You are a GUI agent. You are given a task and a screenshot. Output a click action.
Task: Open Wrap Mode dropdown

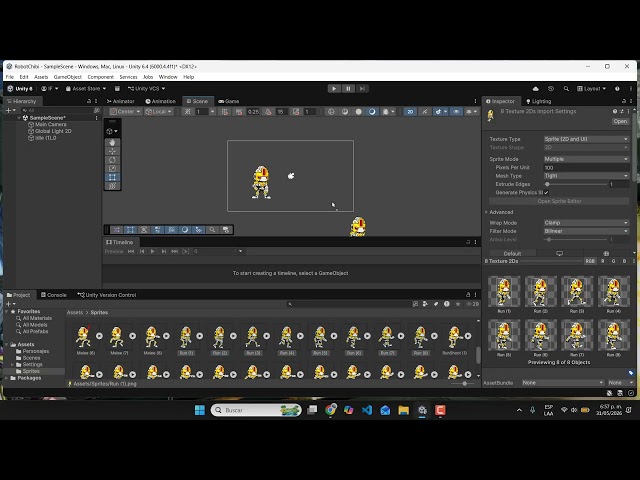click(x=586, y=223)
